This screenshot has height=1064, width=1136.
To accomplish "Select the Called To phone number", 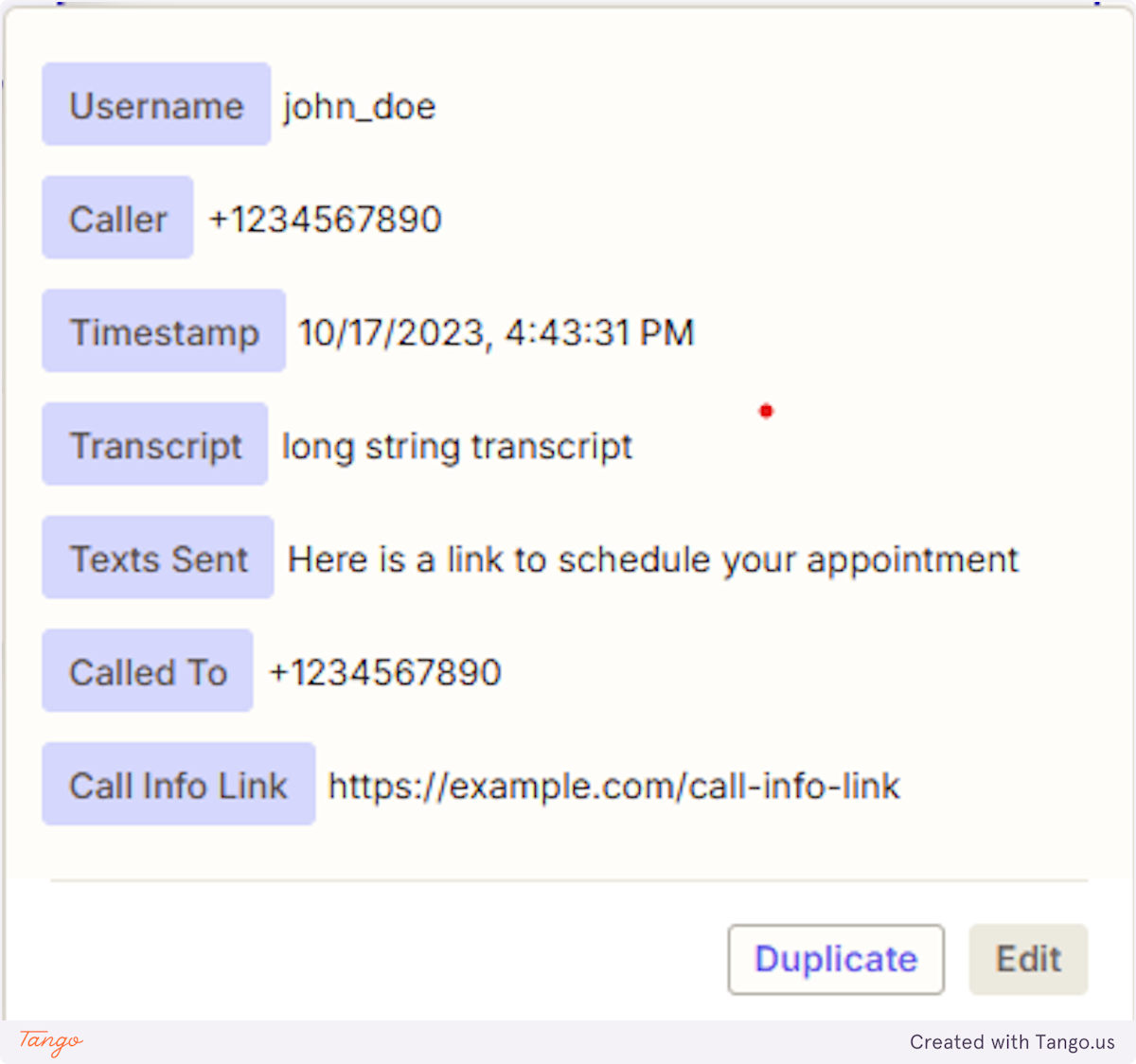I will pos(384,671).
